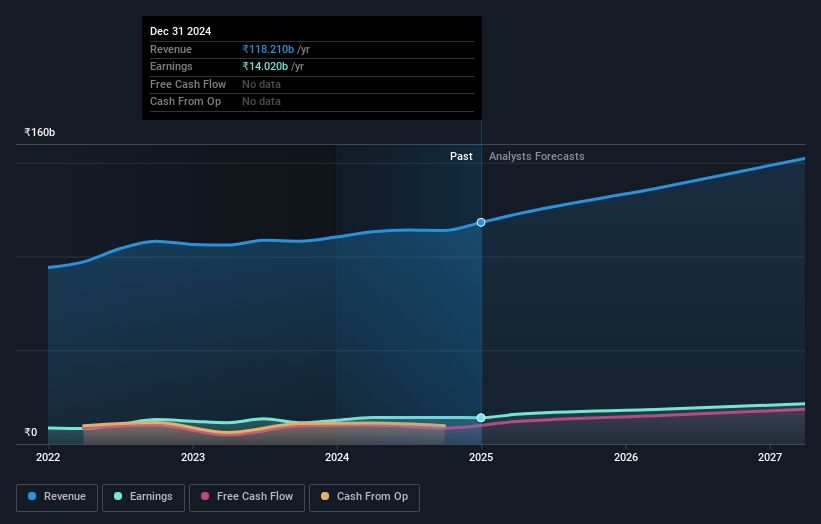Screen dimensions: 821x524
Task: Click the pink Free Cash Flow dot
Action: [205, 496]
